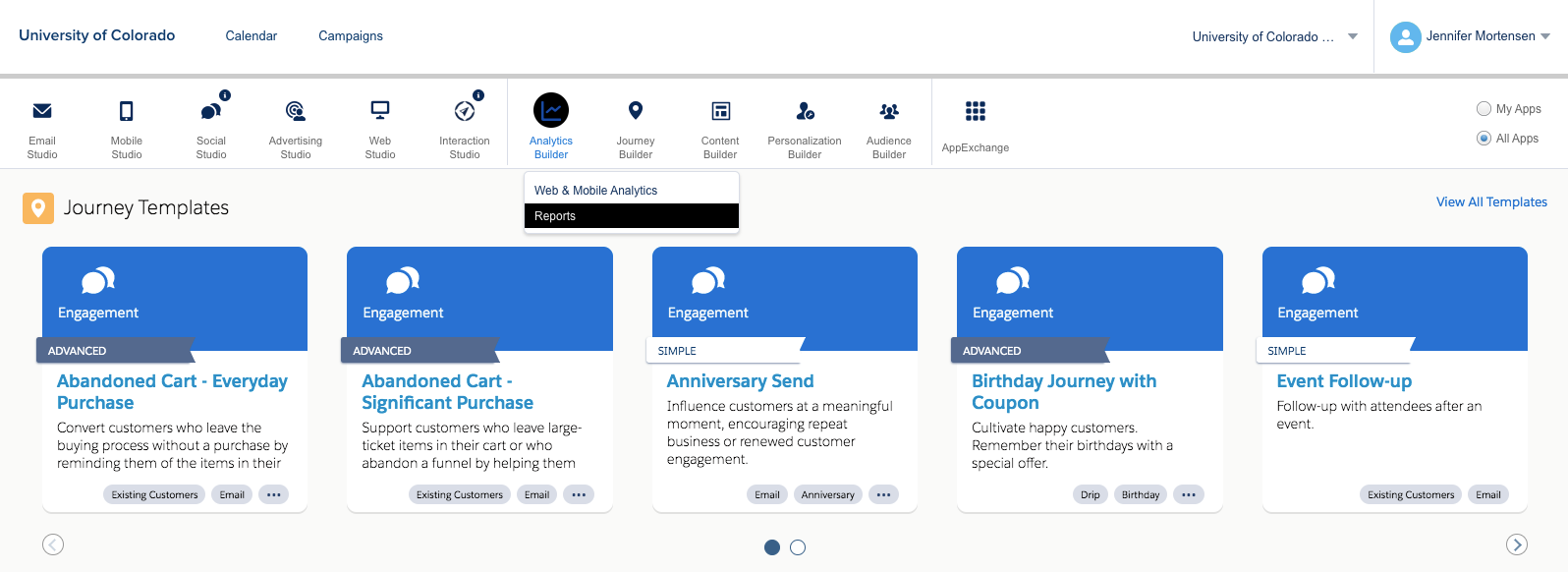Open Abandoned Cart - Significant Purchase template

(447, 391)
